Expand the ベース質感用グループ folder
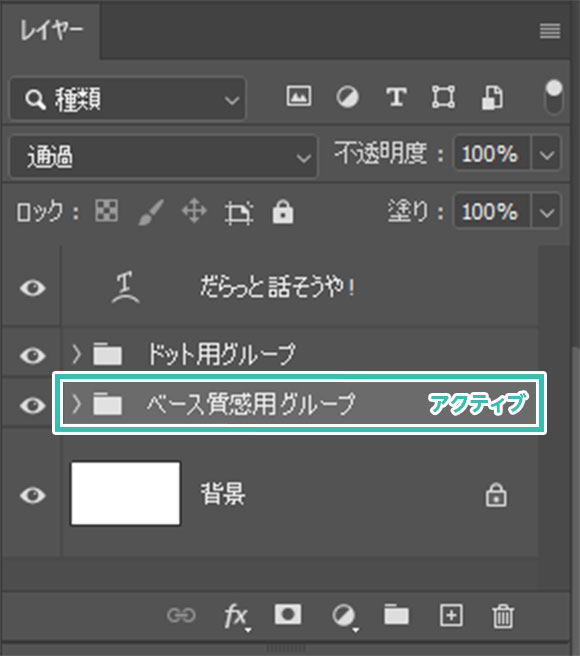 (x=76, y=404)
